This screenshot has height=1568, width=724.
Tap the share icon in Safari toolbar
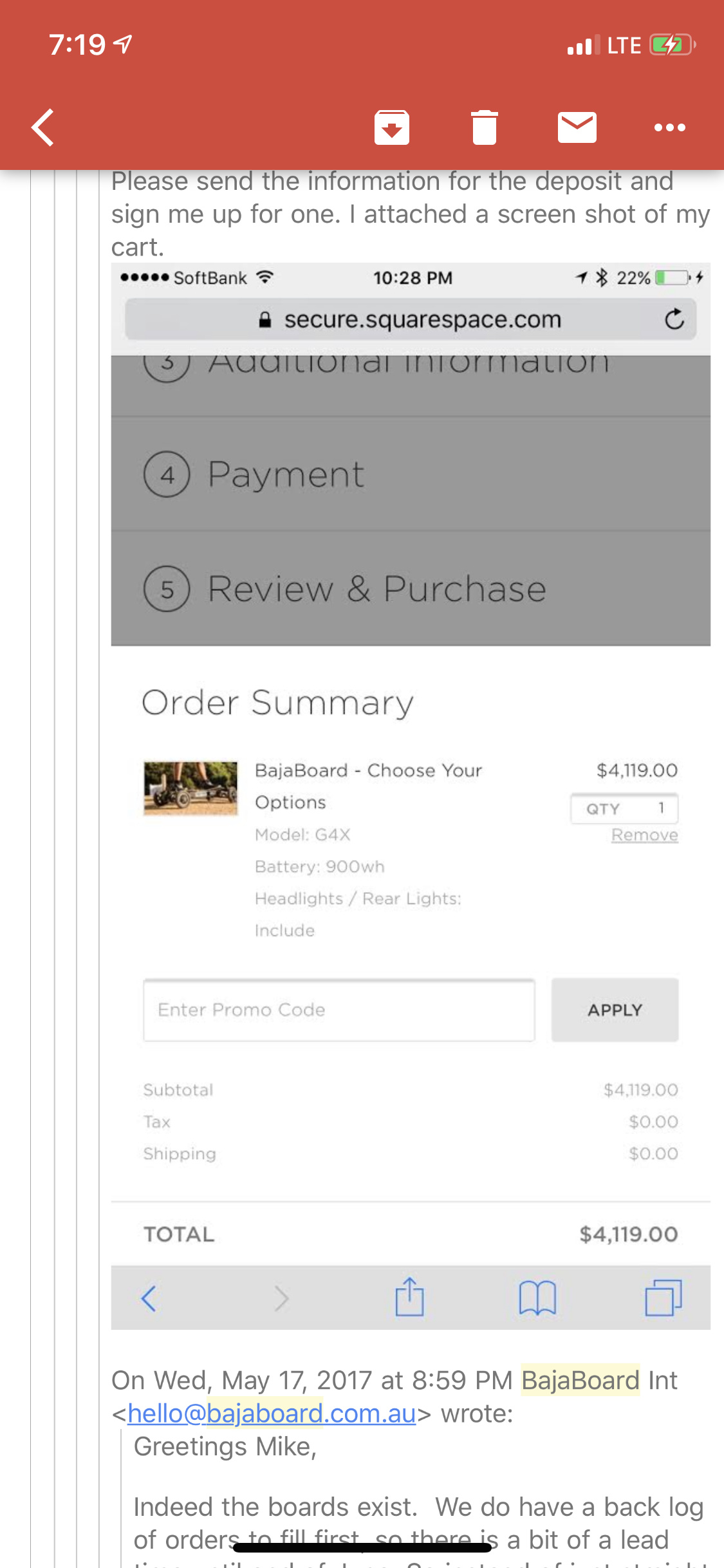[x=409, y=1298]
